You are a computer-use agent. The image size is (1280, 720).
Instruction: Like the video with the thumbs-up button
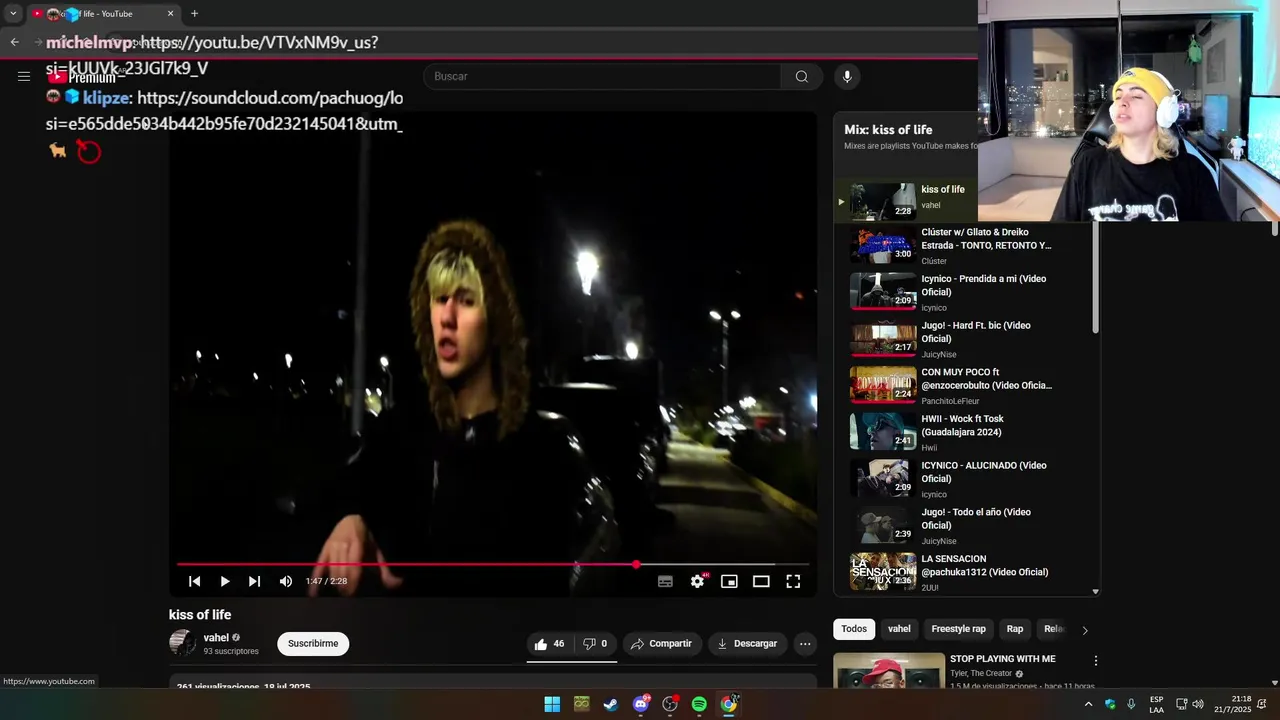click(549, 644)
